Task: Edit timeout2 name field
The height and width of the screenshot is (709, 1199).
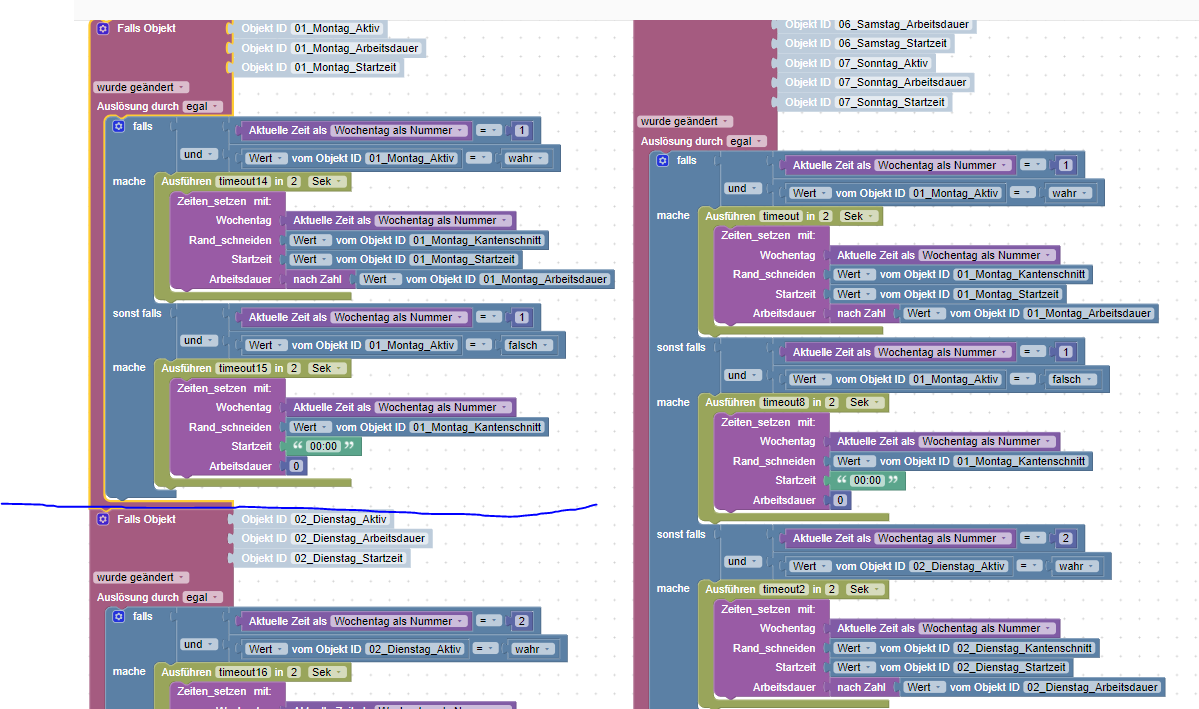Action: (784, 590)
